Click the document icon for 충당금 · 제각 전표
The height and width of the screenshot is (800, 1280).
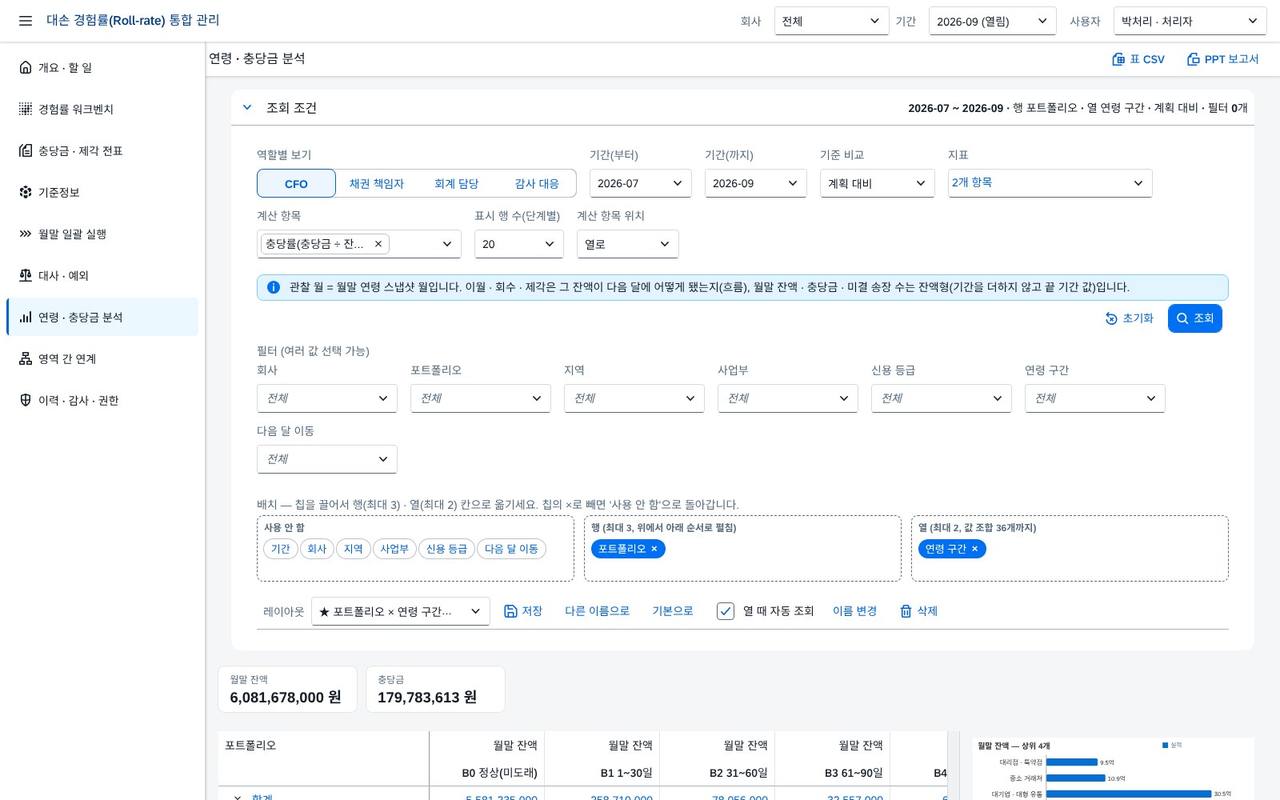(25, 151)
